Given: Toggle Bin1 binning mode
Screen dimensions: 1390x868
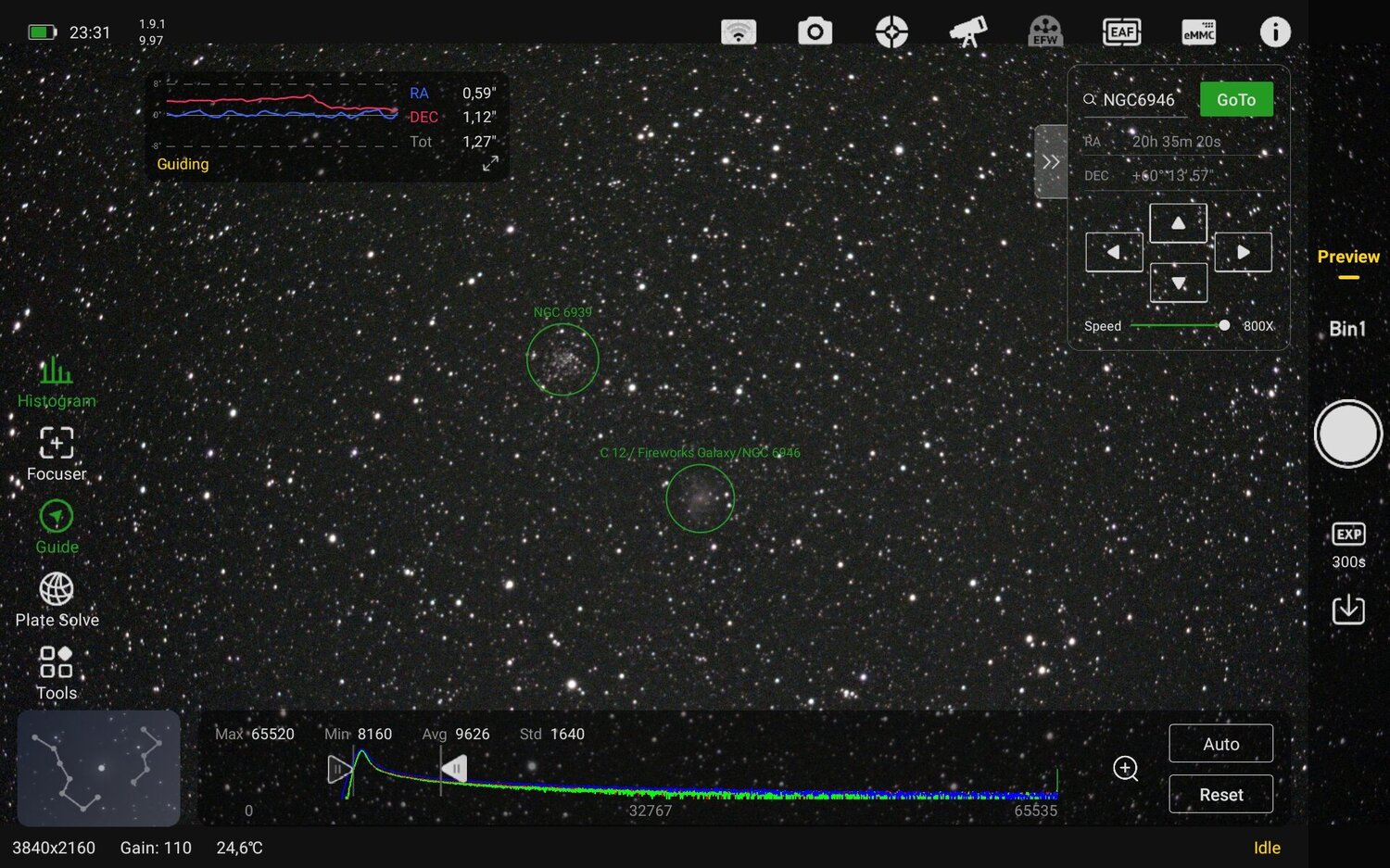Looking at the screenshot, I should (x=1348, y=328).
